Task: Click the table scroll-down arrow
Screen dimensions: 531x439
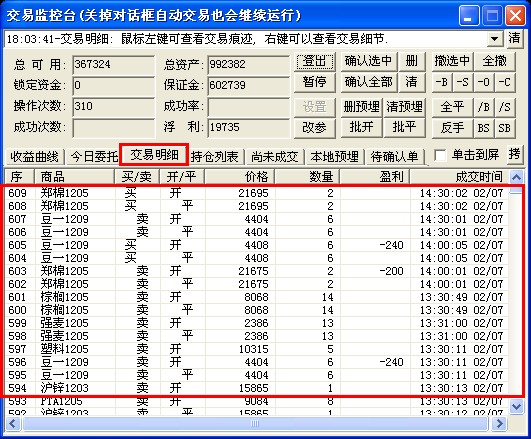Action: pos(516,407)
